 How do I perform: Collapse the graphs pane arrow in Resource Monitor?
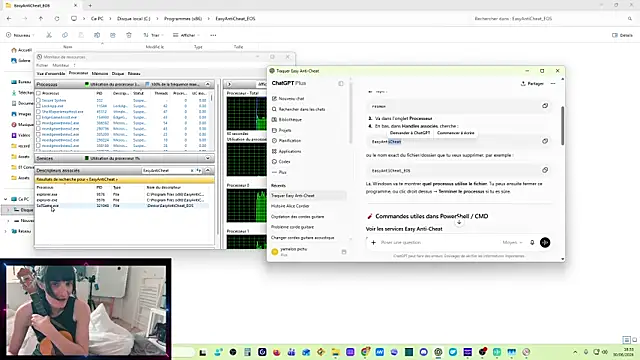[x=229, y=84]
